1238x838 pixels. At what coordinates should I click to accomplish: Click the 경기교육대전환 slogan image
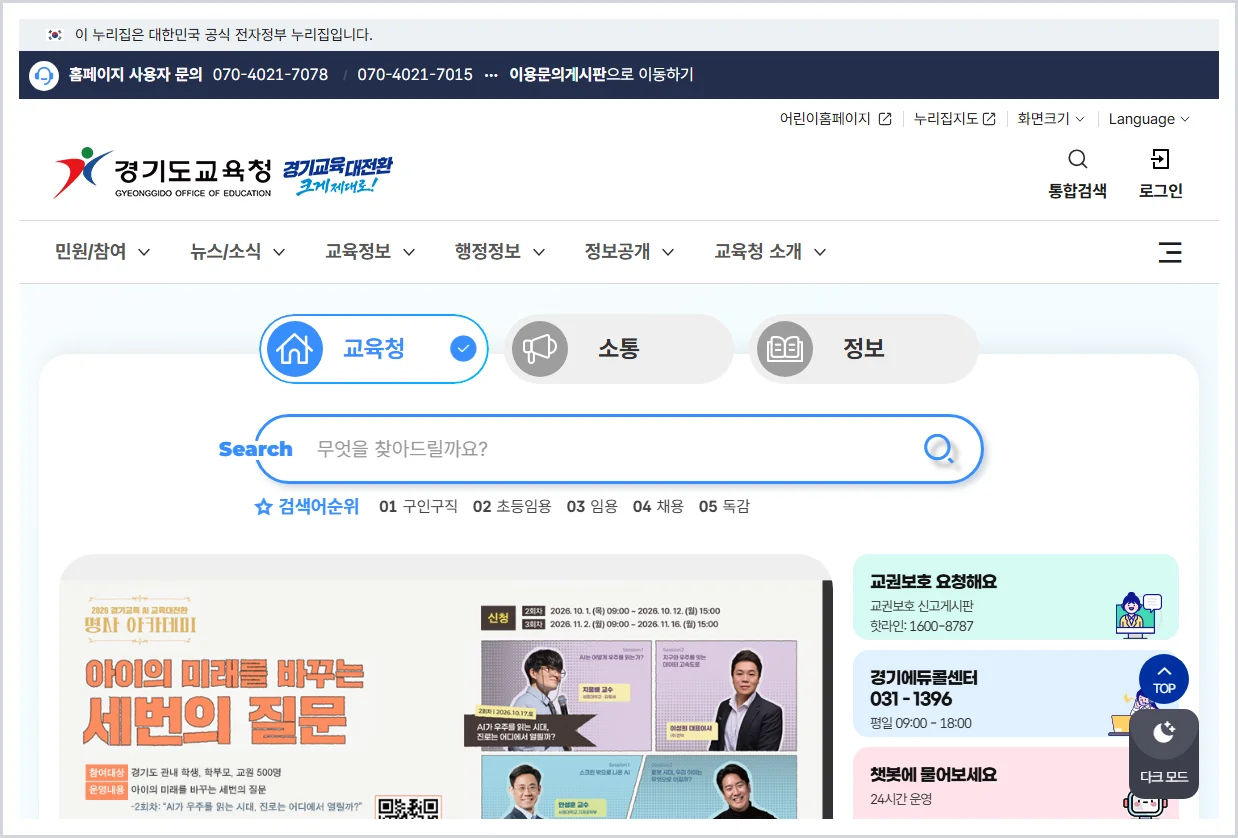pos(337,174)
